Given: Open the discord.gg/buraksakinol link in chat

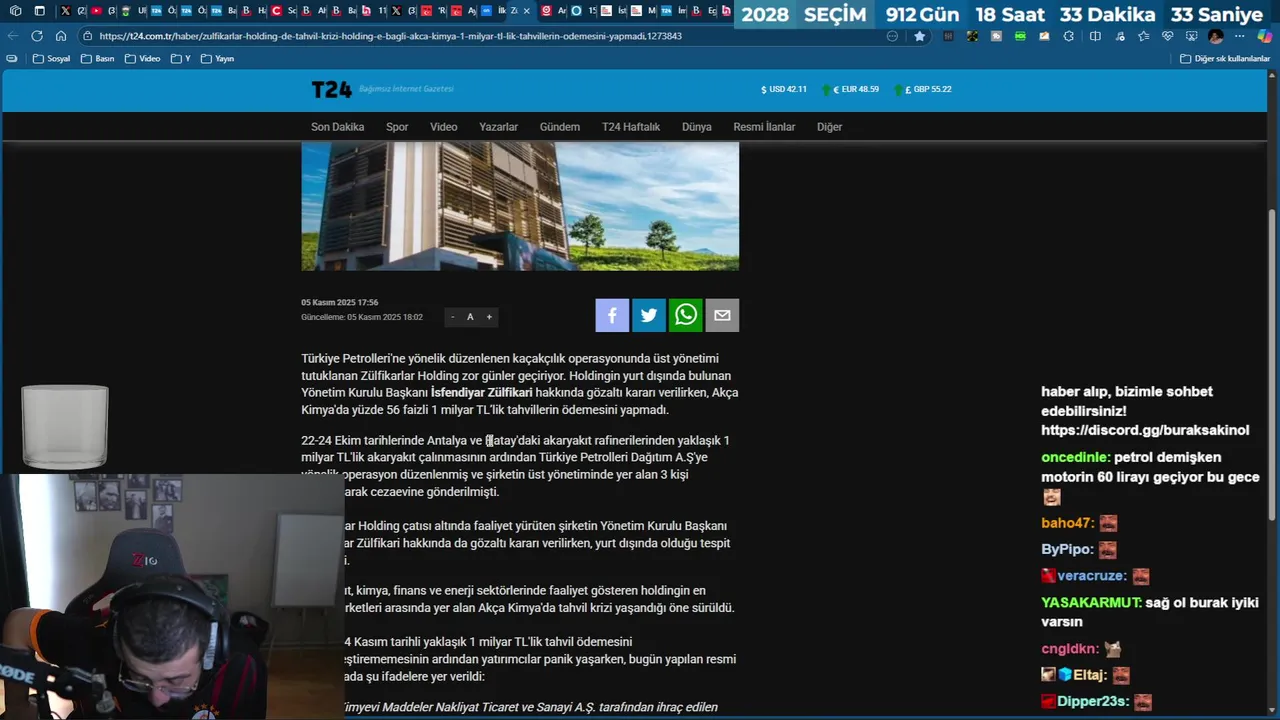Looking at the screenshot, I should click(1145, 430).
